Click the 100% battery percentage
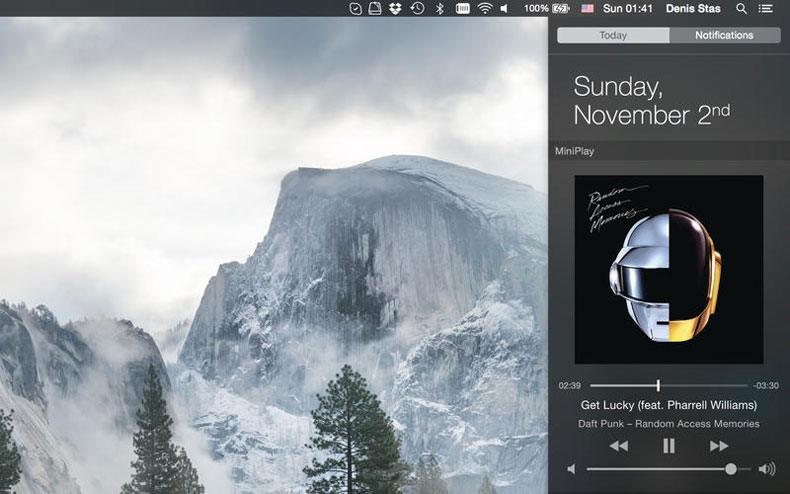 click(x=536, y=9)
